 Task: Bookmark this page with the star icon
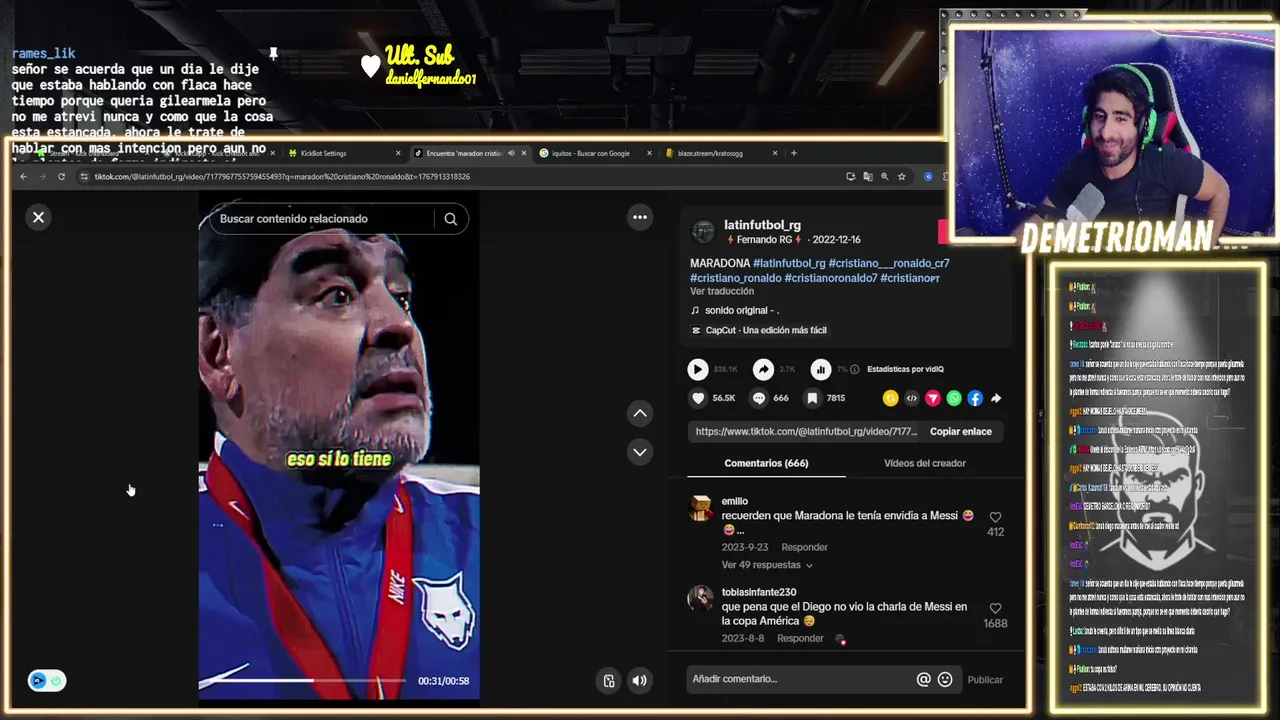(x=901, y=177)
